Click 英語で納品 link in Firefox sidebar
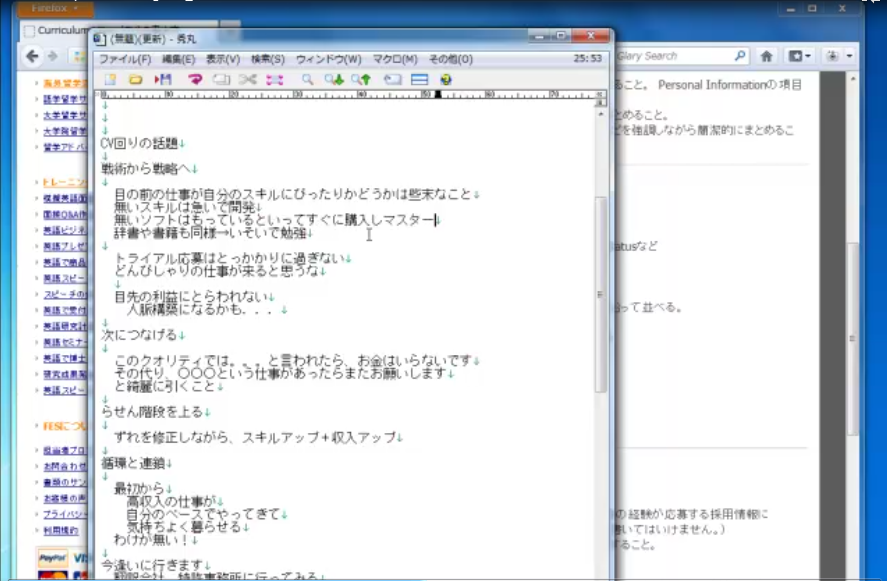Viewport: 887px width, 581px height. [x=65, y=262]
